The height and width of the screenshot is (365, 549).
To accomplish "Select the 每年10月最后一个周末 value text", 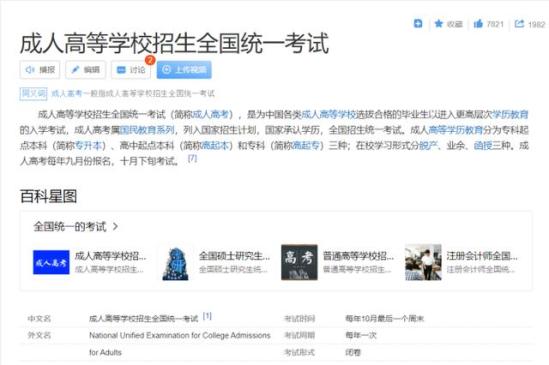I will click(x=384, y=318).
